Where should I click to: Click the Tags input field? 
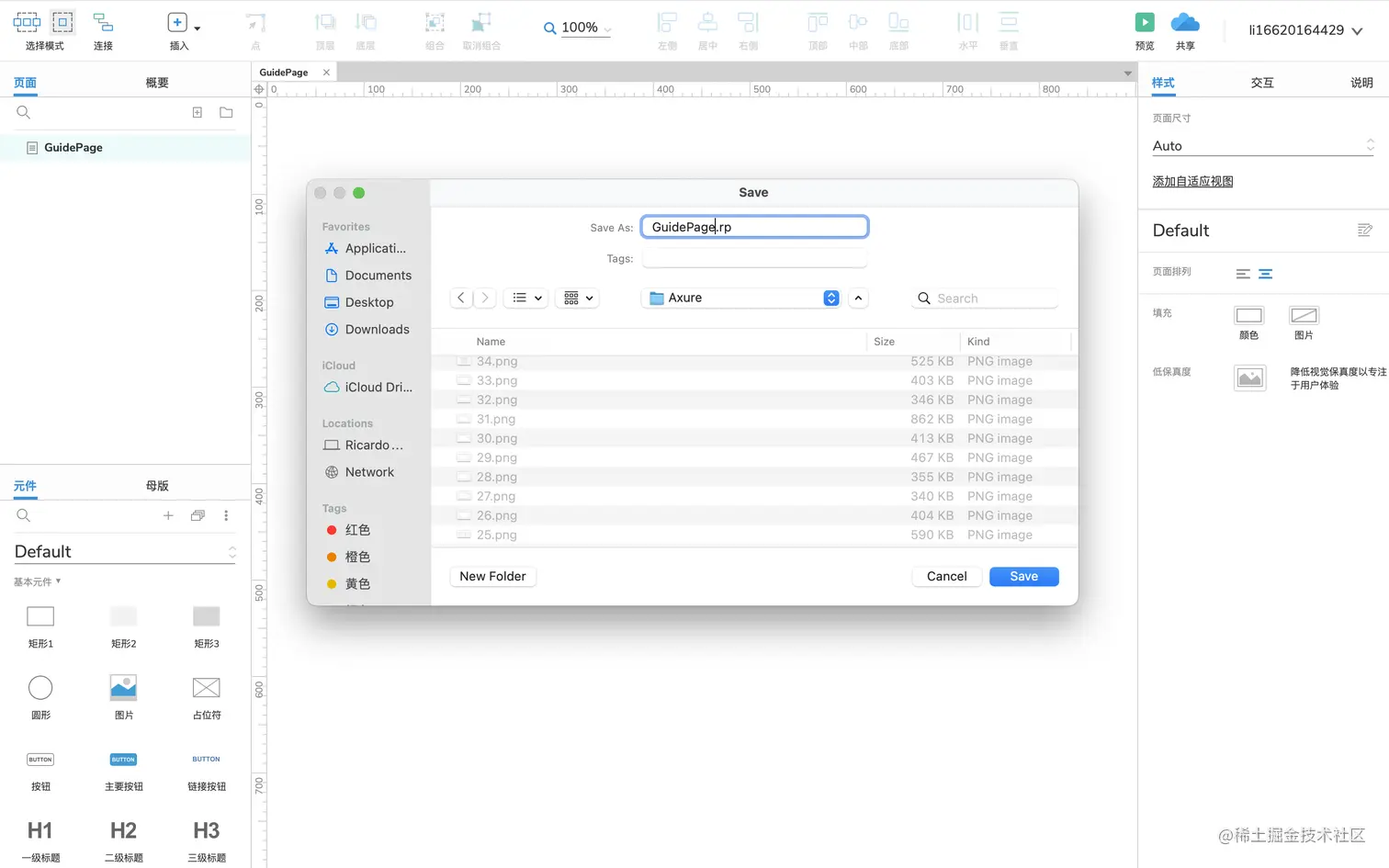[x=754, y=258]
